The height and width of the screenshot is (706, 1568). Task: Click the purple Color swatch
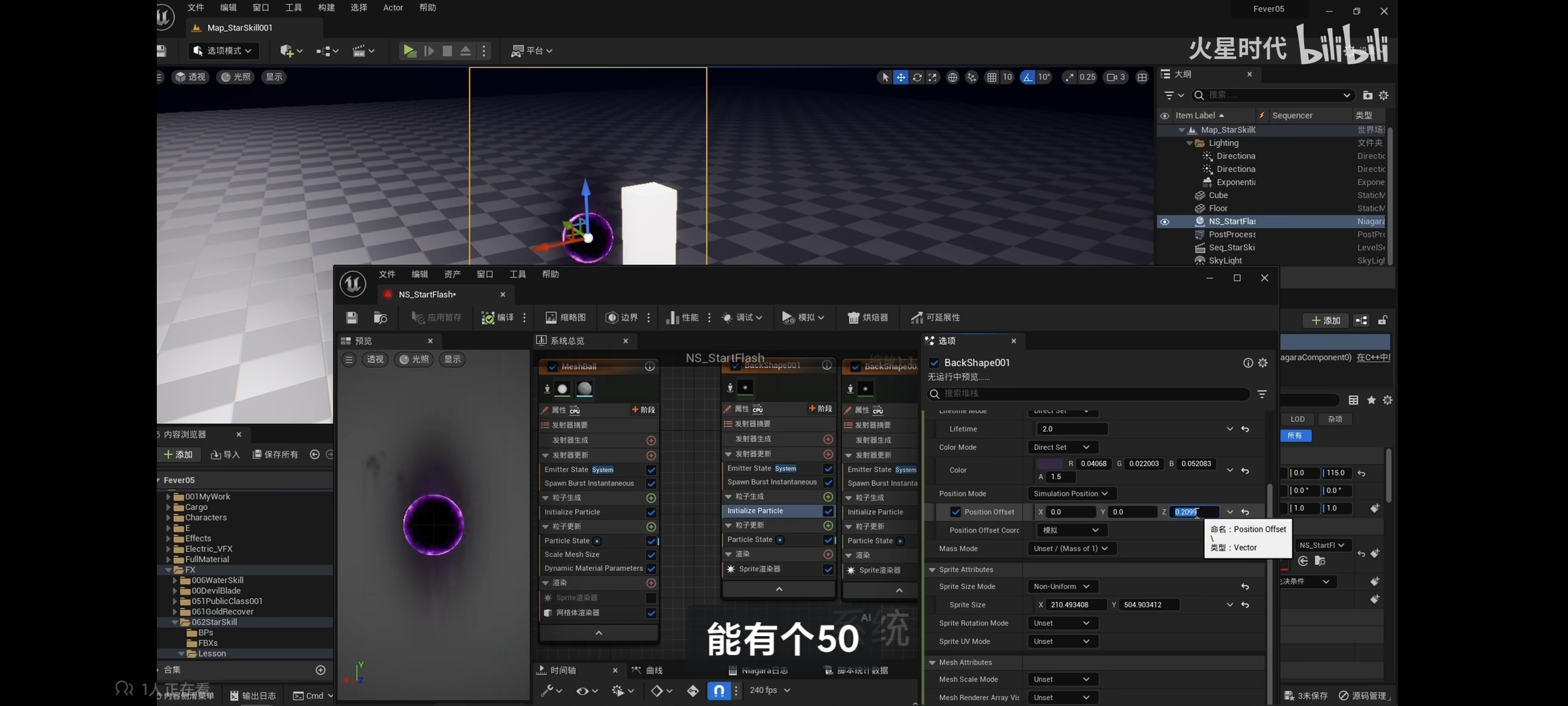tap(1049, 463)
